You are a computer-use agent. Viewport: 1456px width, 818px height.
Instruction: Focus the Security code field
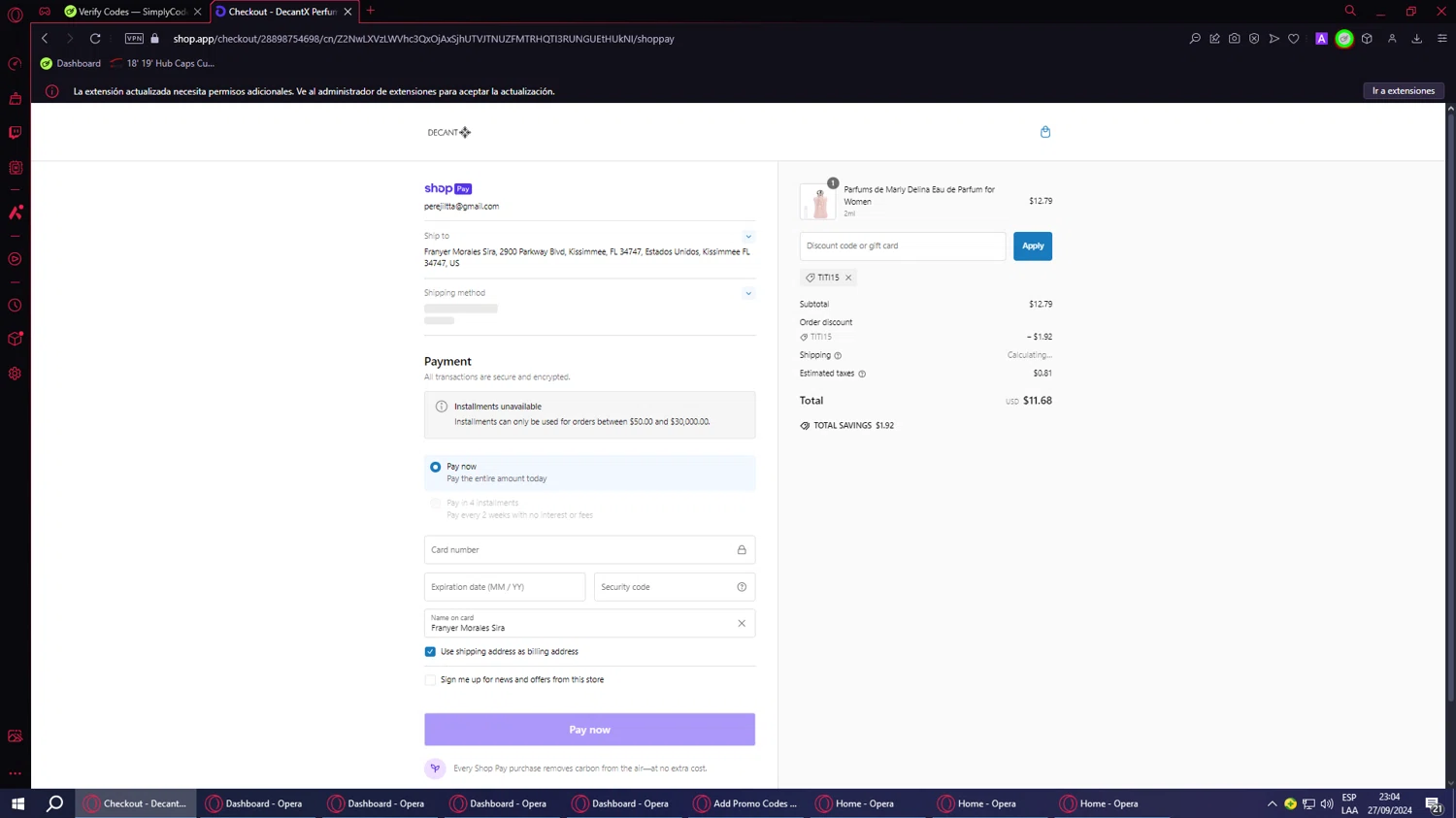click(x=675, y=587)
